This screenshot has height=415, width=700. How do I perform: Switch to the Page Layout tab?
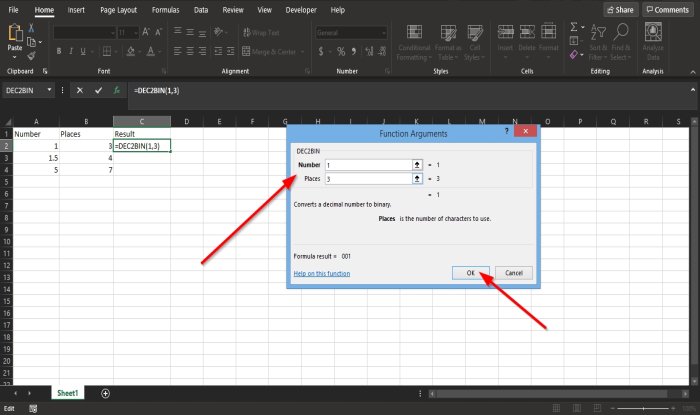118,10
